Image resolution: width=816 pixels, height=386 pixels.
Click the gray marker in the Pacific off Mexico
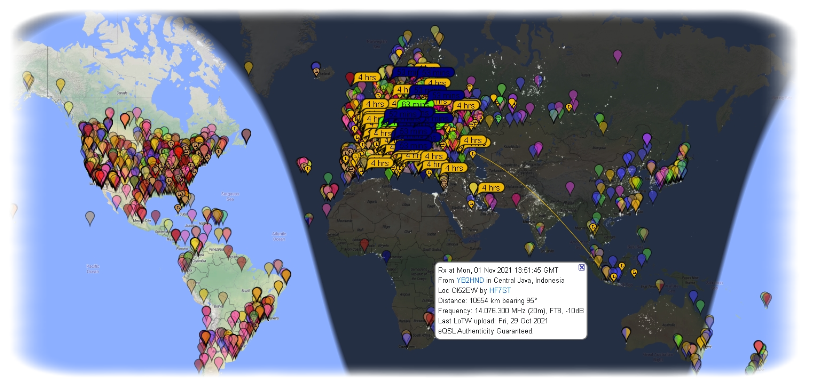90,217
